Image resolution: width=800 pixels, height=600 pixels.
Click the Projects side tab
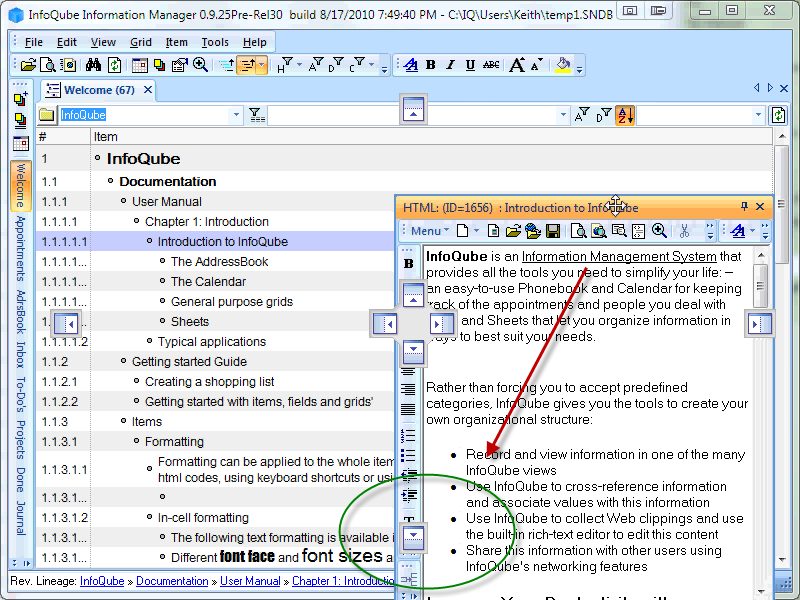pyautogui.click(x=20, y=439)
